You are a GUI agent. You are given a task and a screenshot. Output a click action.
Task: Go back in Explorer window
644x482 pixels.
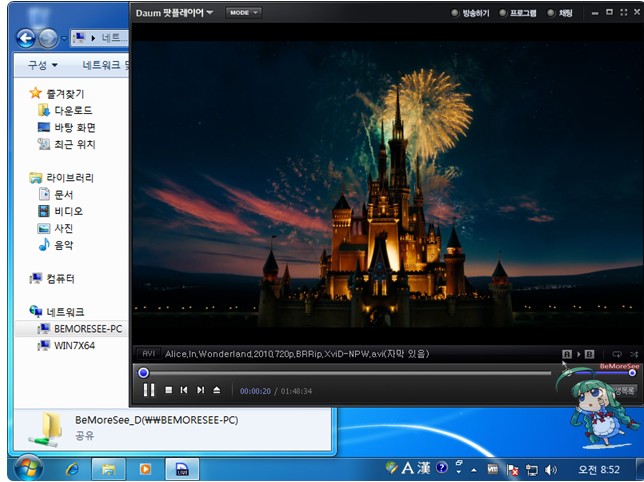(26, 39)
